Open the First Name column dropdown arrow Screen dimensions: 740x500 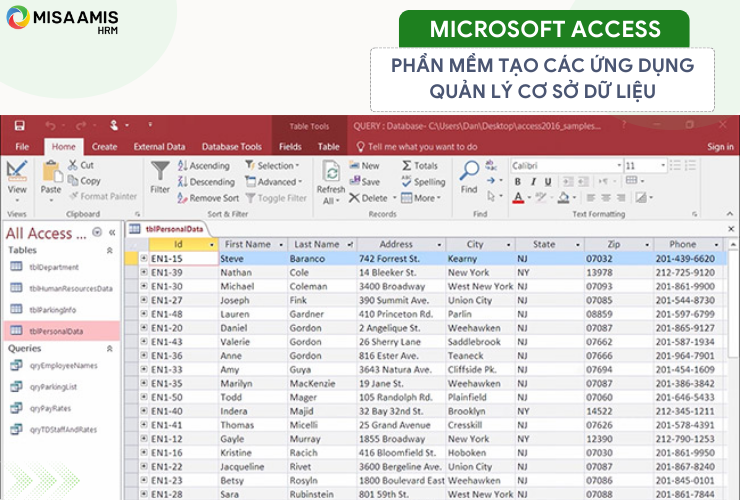(281, 245)
